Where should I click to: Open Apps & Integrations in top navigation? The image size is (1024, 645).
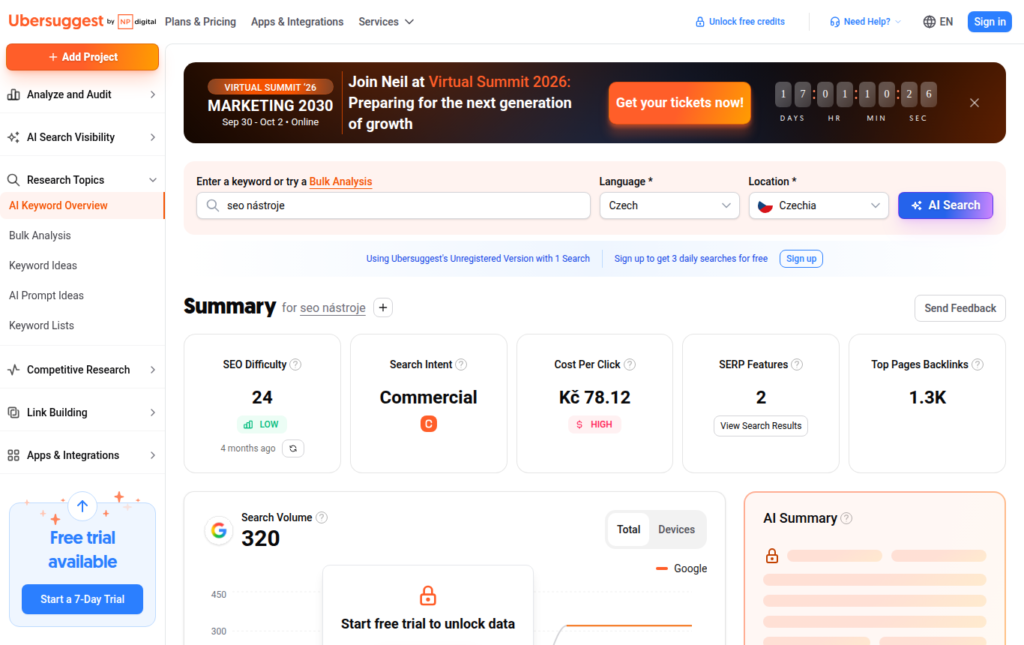pyautogui.click(x=297, y=22)
